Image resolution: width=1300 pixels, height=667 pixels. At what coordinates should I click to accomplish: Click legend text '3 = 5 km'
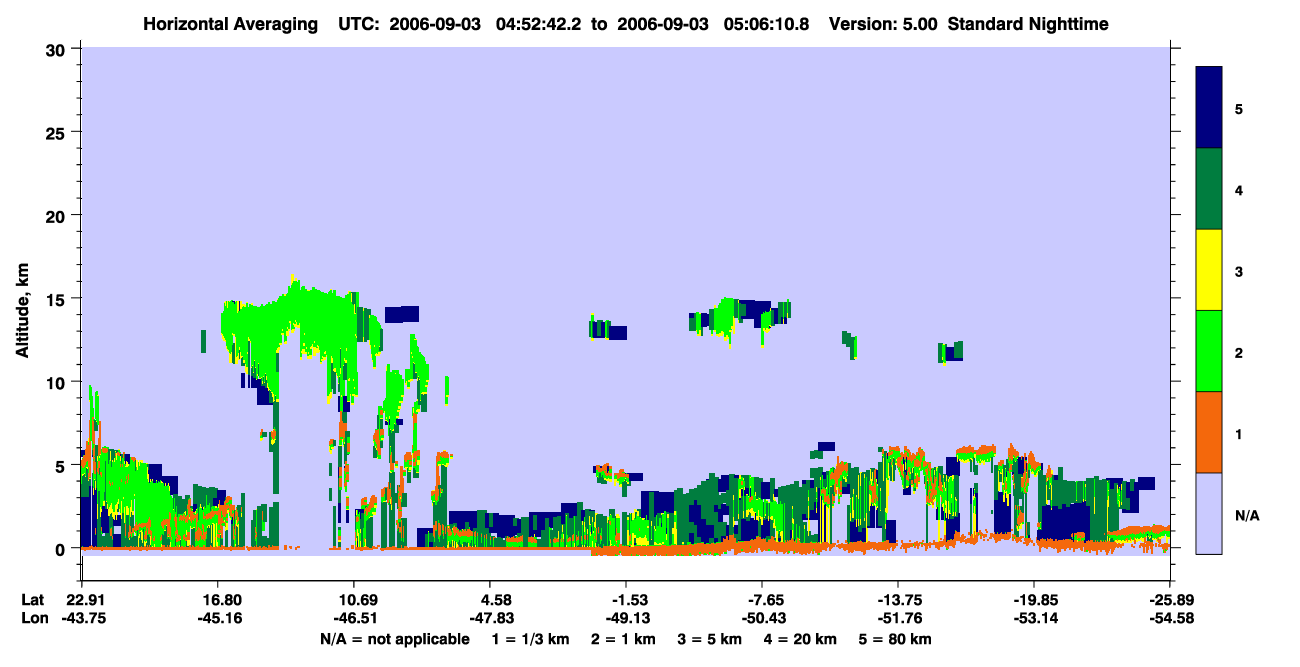[711, 639]
